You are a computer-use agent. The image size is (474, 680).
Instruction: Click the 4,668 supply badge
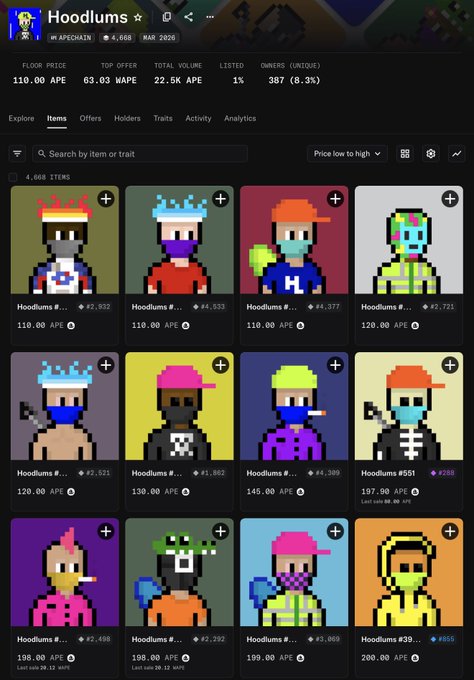click(x=117, y=38)
